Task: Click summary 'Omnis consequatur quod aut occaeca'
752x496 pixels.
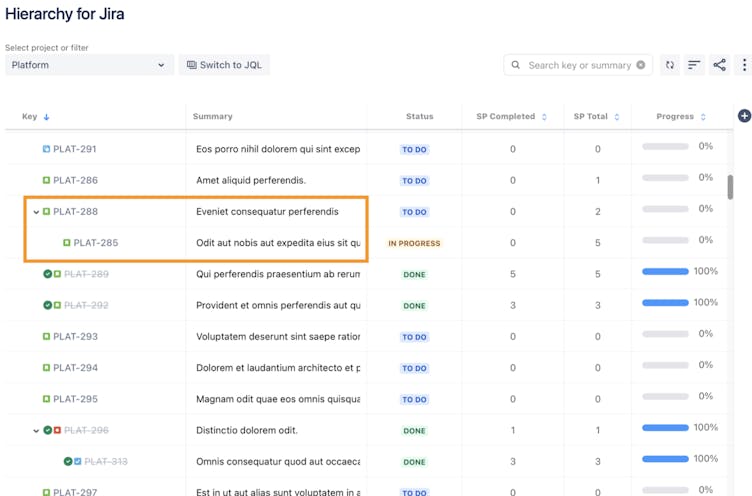Action: 278,461
